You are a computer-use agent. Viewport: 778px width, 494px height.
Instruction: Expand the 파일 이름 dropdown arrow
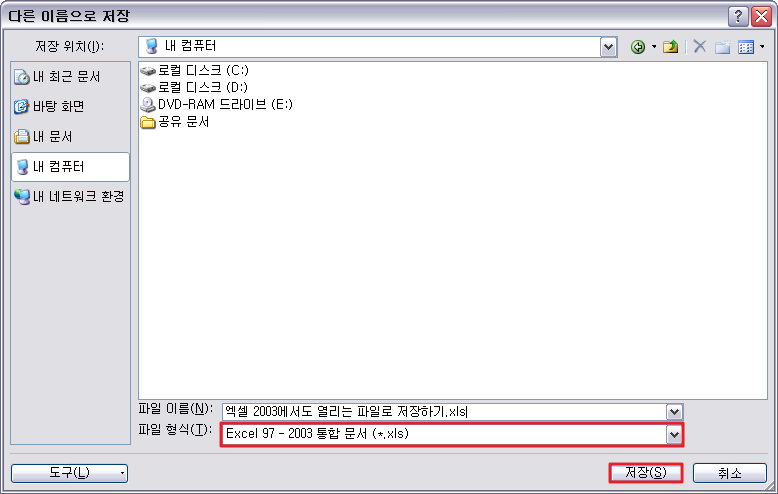pyautogui.click(x=674, y=412)
